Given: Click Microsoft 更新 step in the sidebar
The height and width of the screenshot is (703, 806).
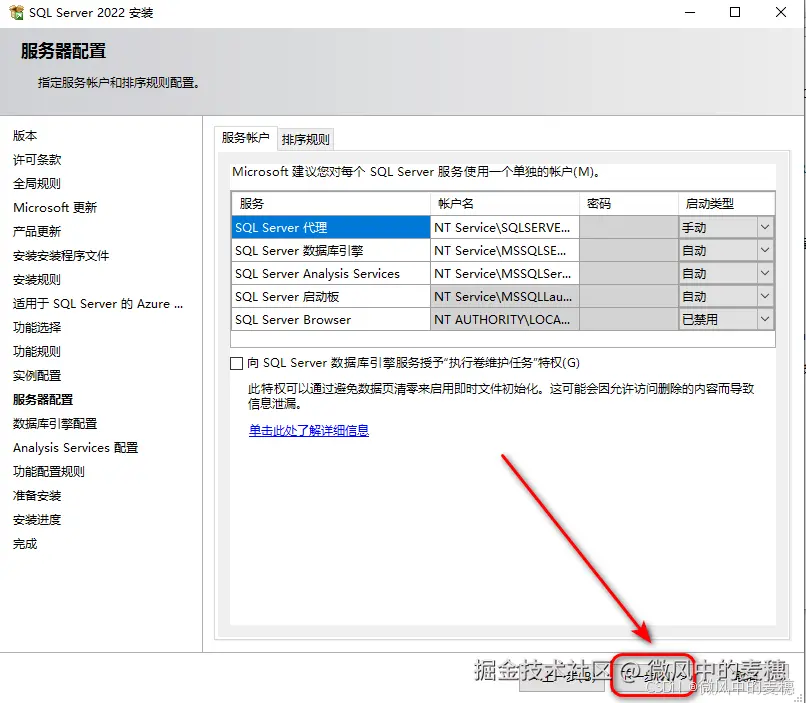Looking at the screenshot, I should 55,208.
